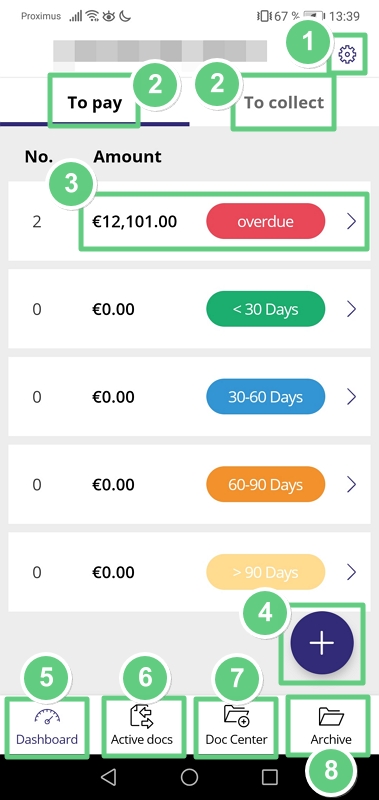Tap the round plus add button
Screen dimensions: 379x800
tap(322, 643)
